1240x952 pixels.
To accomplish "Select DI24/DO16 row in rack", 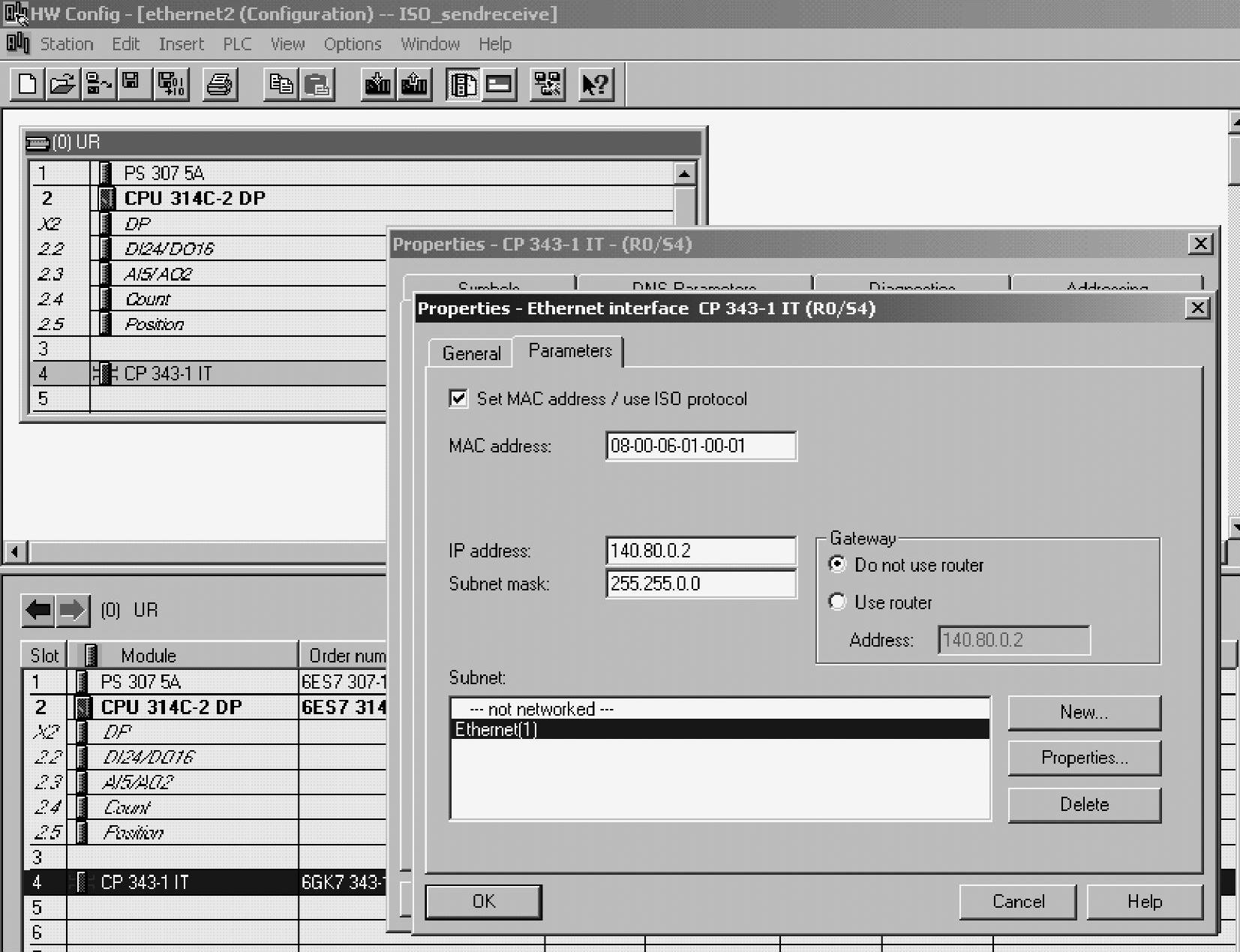I will pyautogui.click(x=210, y=248).
